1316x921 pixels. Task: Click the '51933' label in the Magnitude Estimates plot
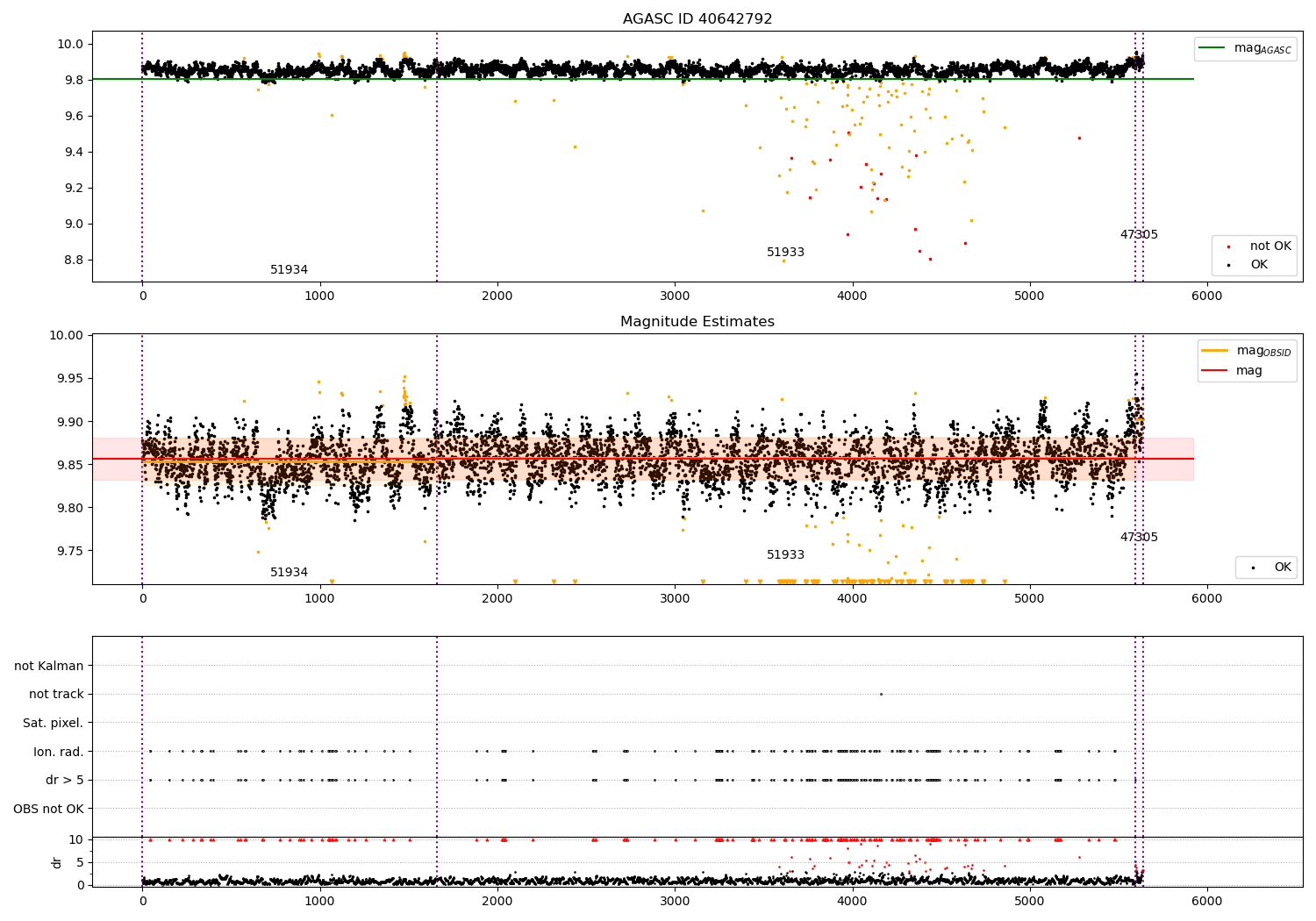[x=785, y=555]
